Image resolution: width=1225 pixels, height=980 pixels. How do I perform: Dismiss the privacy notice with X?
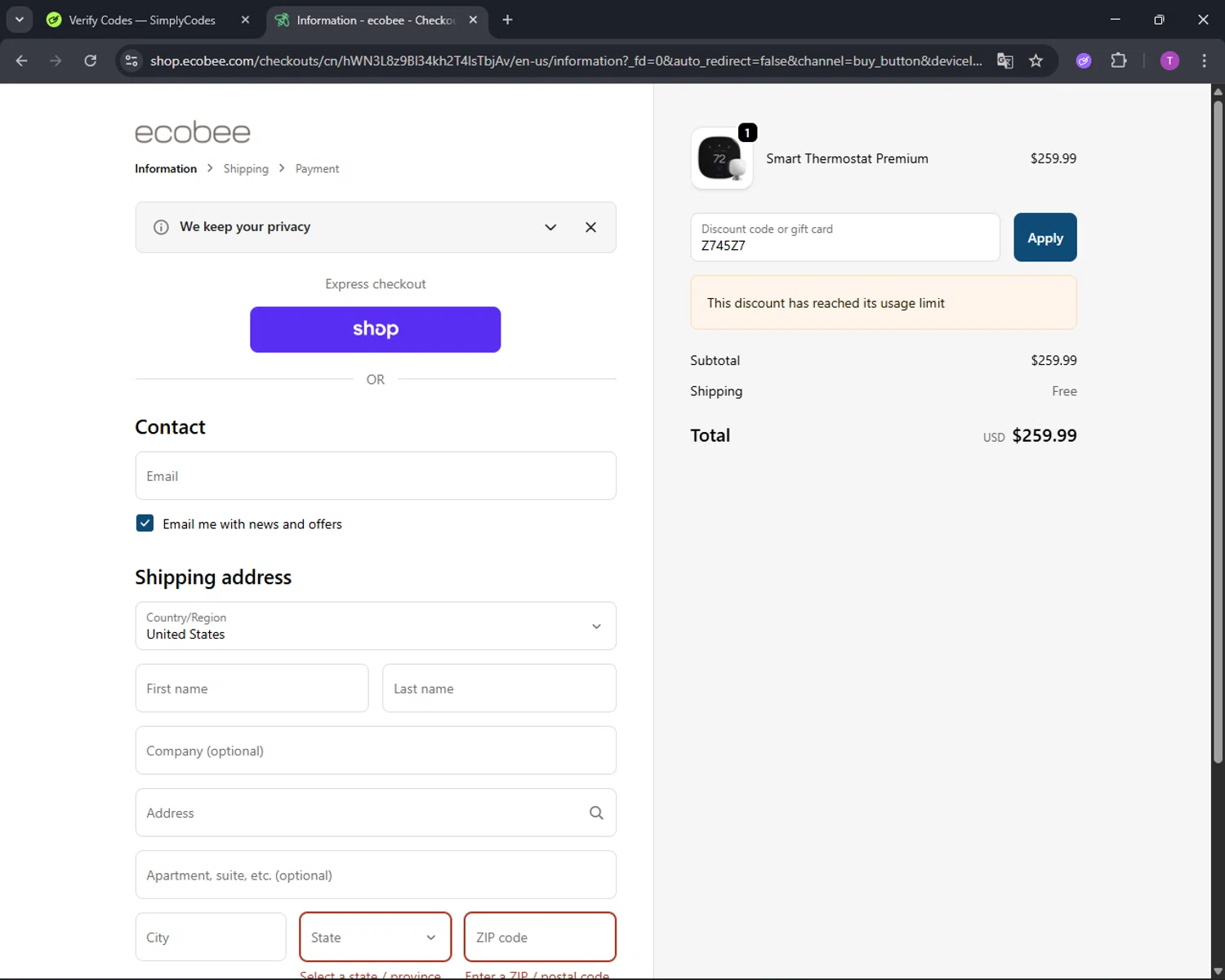pos(590,227)
